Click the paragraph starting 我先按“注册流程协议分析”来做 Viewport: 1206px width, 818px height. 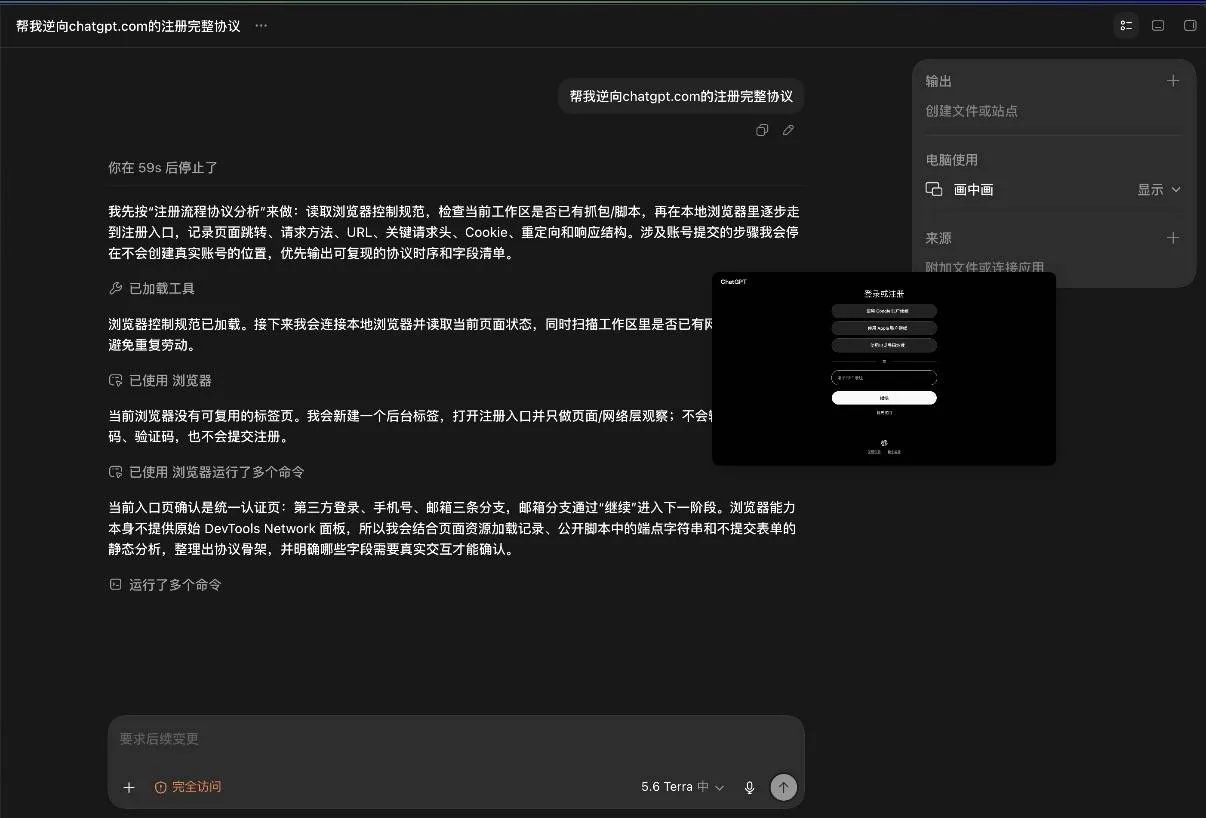(454, 233)
